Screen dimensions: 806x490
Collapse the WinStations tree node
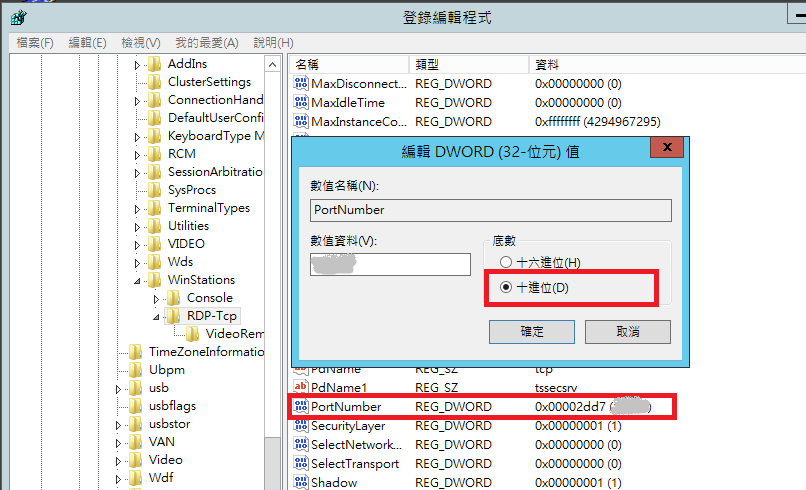tap(137, 281)
